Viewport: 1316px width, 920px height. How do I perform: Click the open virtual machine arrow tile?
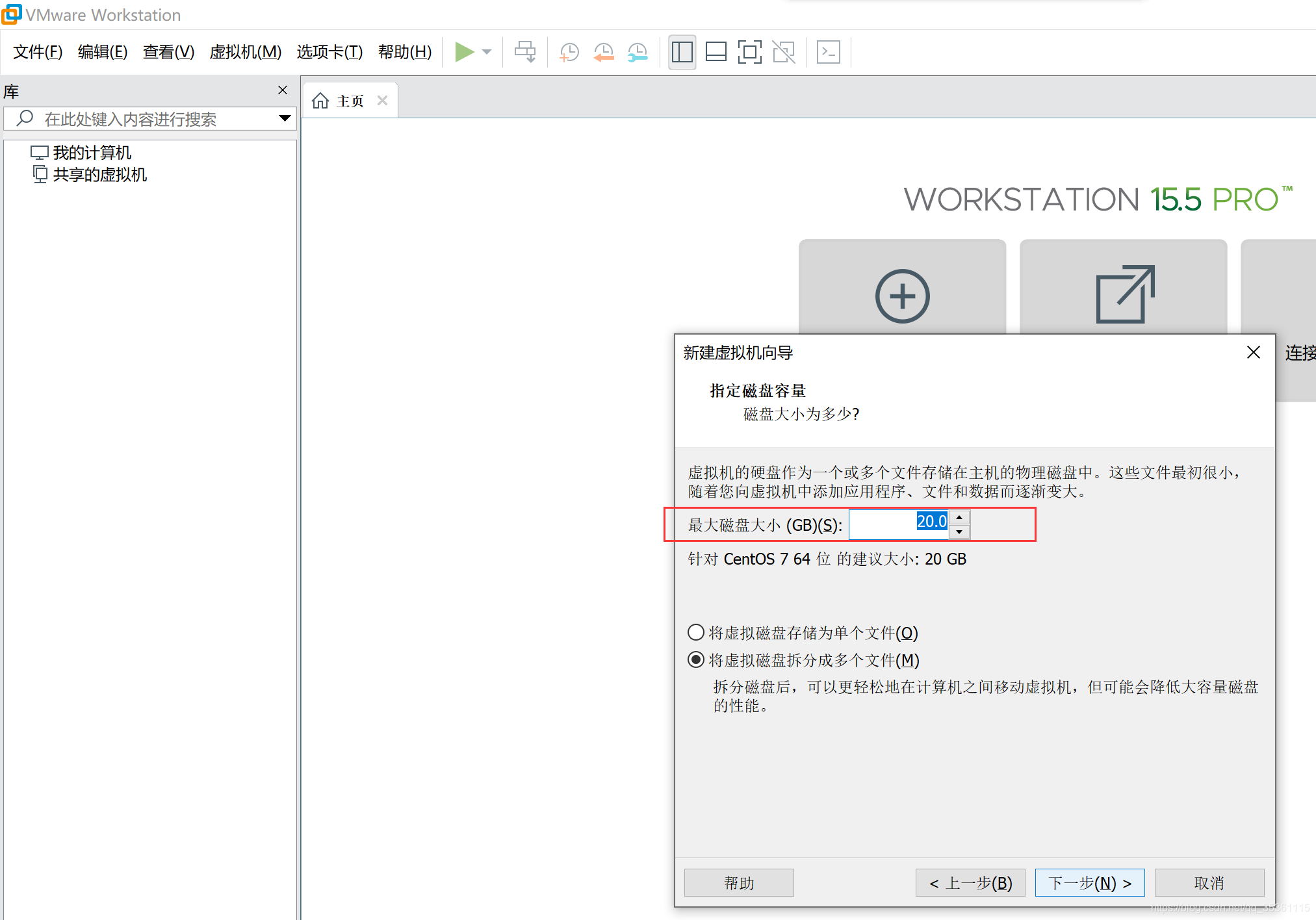(1124, 294)
